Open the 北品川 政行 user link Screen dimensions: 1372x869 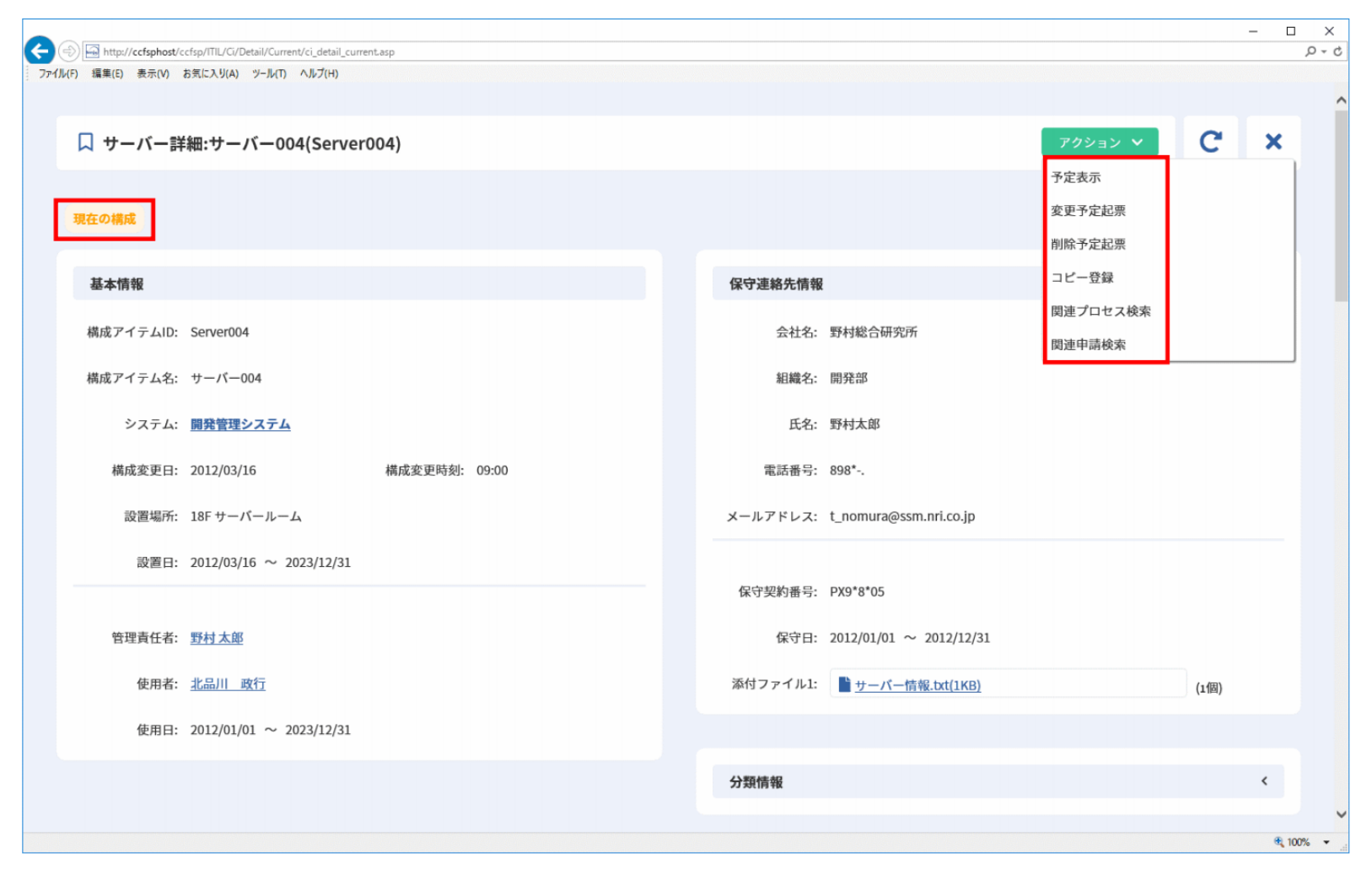228,683
